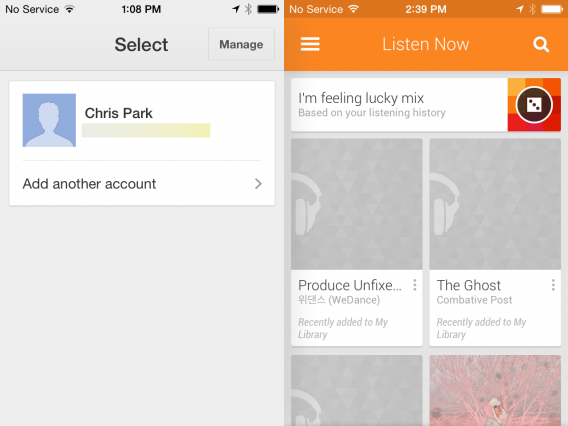The width and height of the screenshot is (568, 426).
Task: Select the Chris Park account
Action: point(142,120)
